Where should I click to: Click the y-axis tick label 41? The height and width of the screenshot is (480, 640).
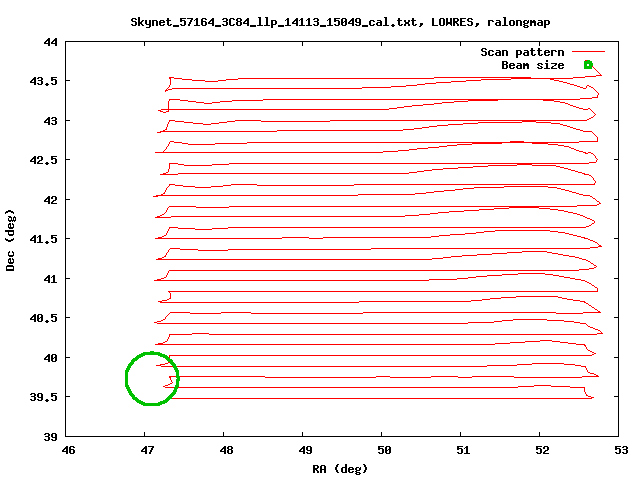(51, 279)
